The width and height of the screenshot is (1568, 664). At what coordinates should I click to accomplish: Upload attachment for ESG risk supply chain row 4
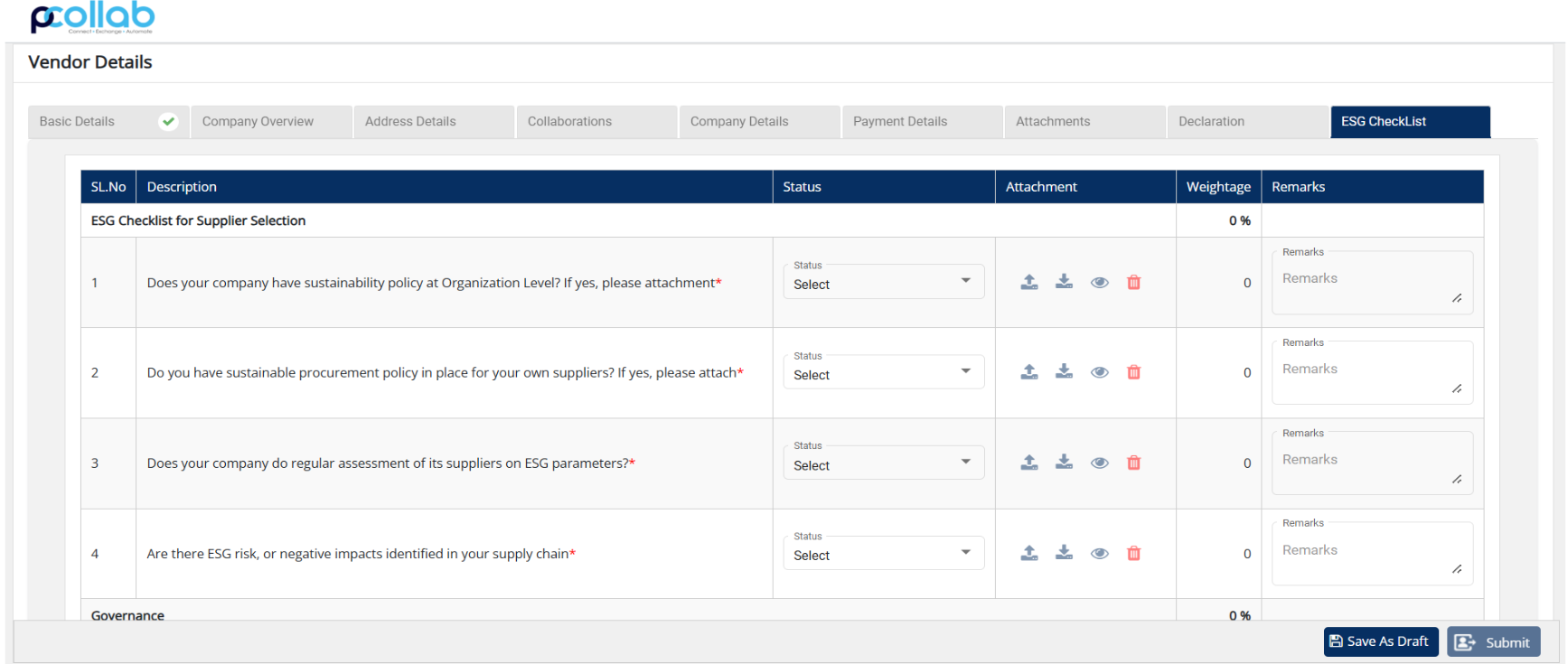click(1029, 553)
